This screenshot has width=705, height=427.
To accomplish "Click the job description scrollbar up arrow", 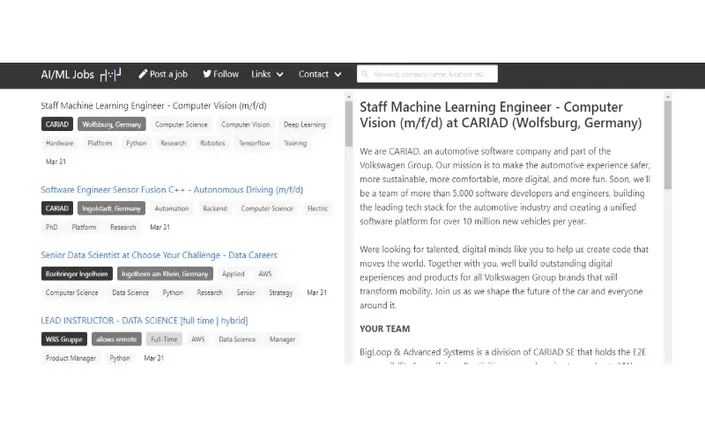I will point(668,96).
